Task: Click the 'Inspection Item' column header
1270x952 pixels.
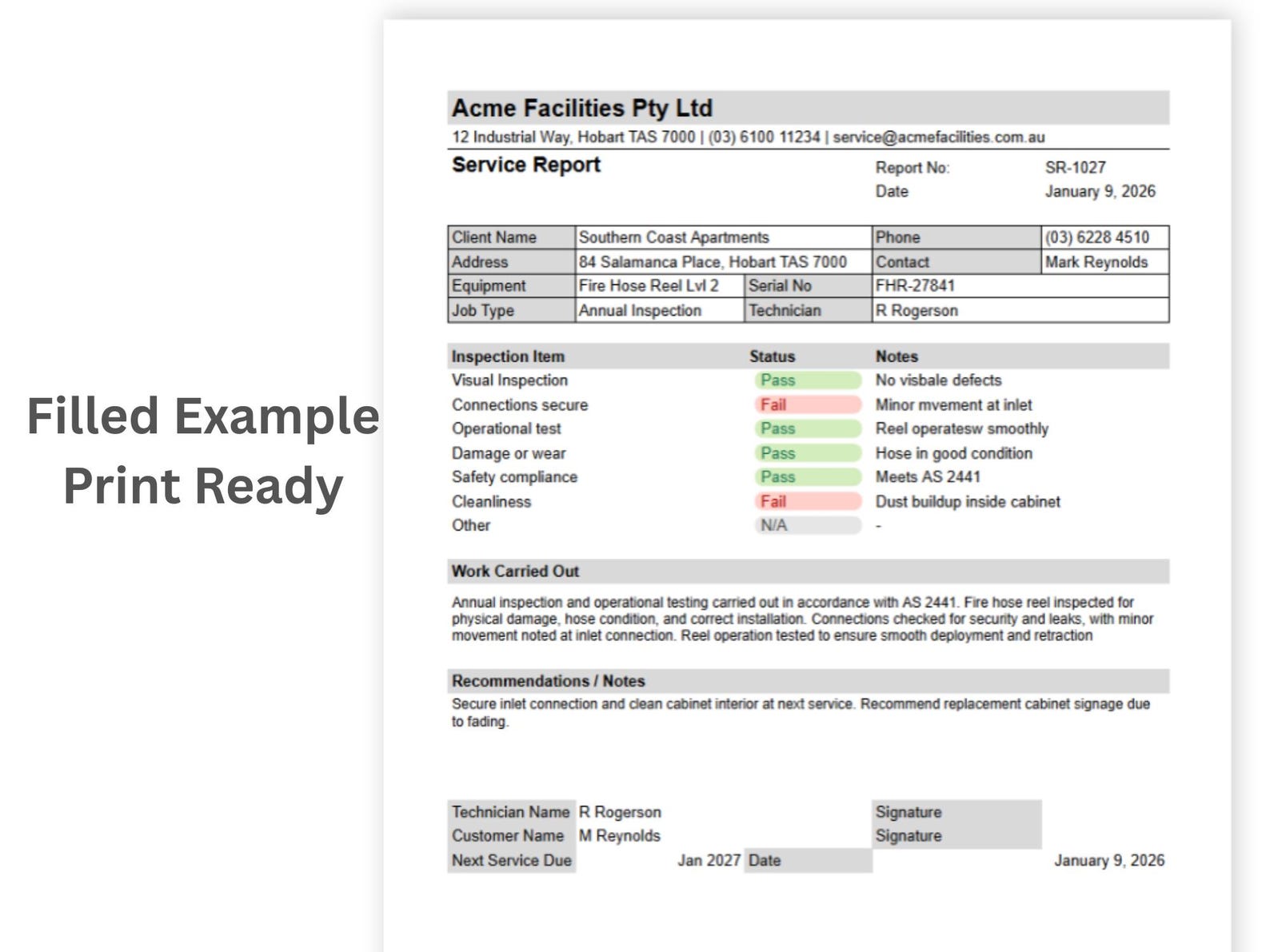Action: (x=508, y=357)
